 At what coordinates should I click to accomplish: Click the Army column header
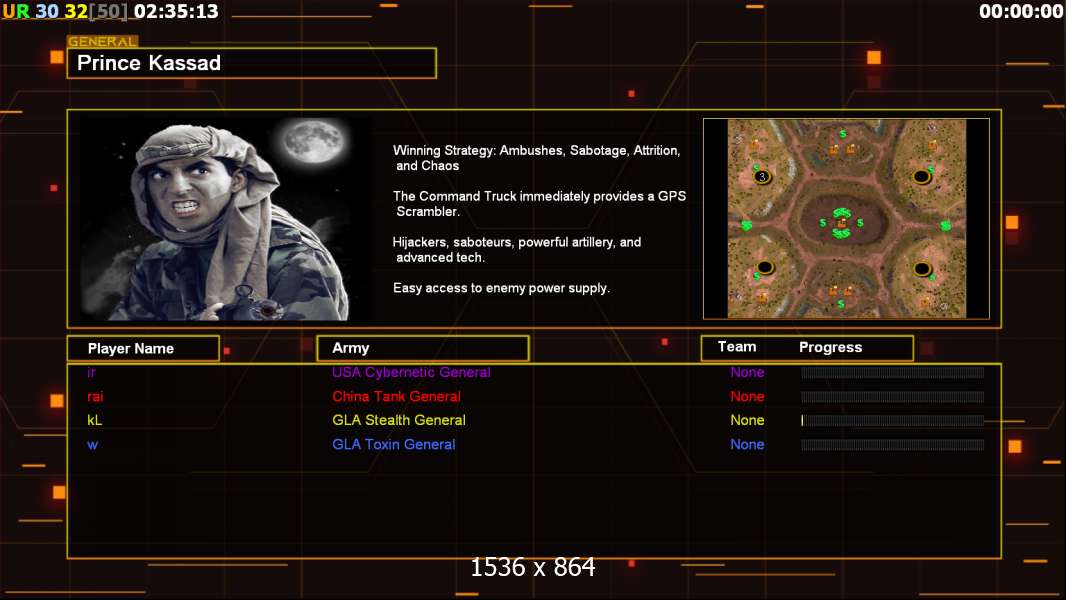[423, 348]
